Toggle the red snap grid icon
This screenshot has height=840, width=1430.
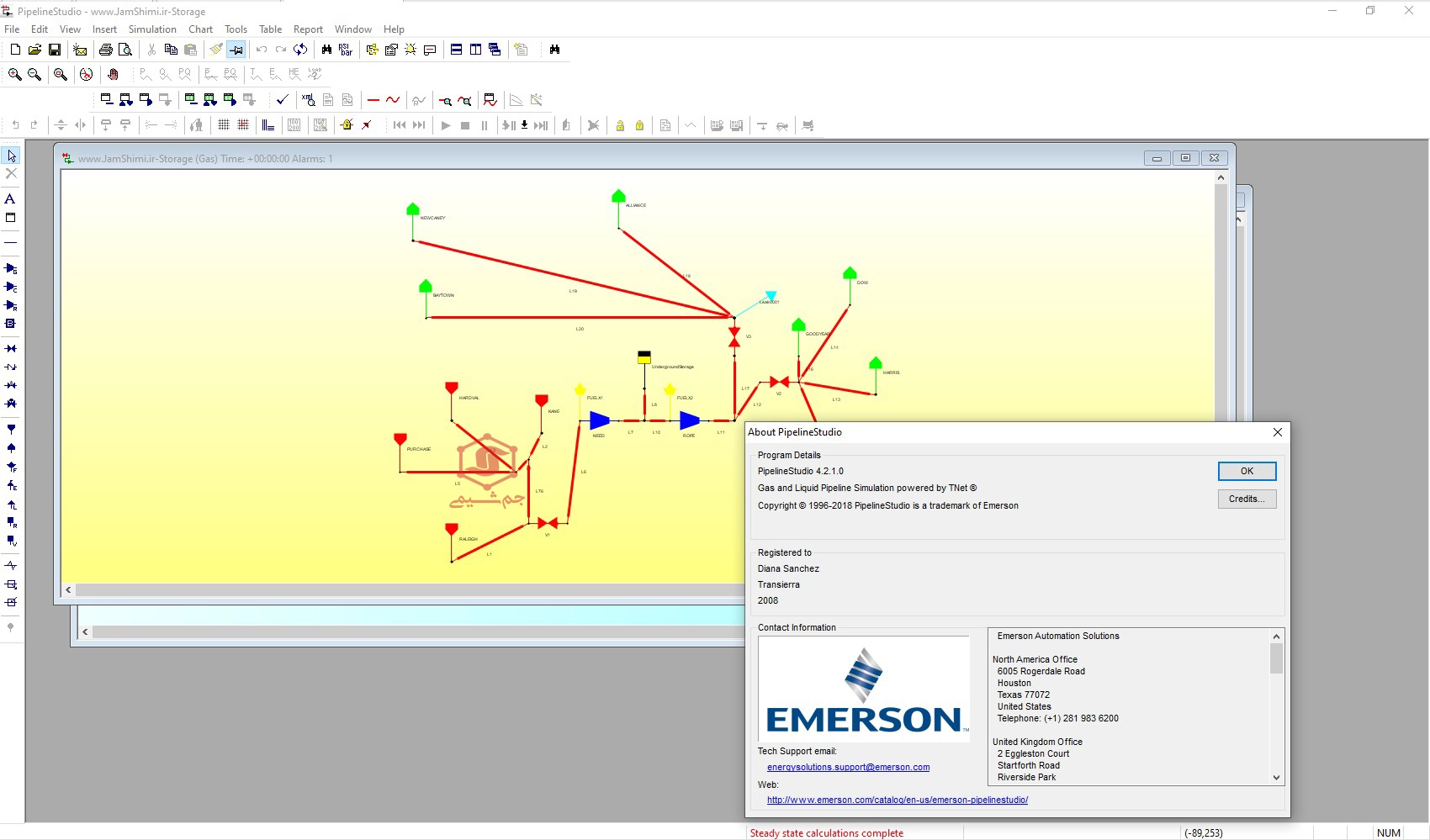pyautogui.click(x=243, y=125)
